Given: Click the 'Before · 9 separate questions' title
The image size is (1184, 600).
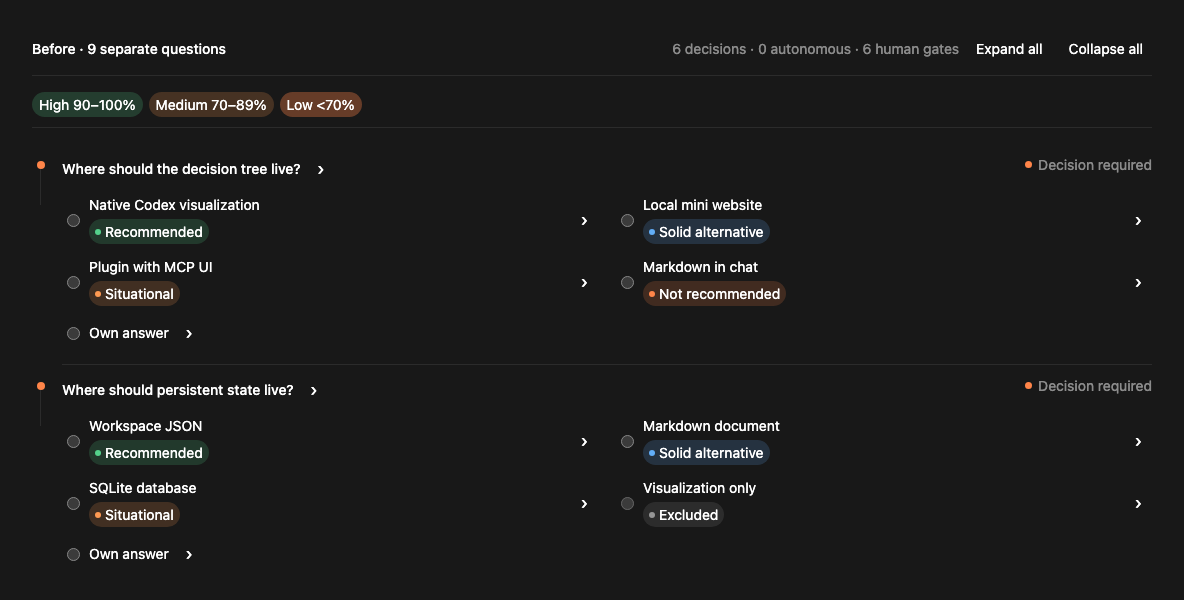Looking at the screenshot, I should (129, 49).
